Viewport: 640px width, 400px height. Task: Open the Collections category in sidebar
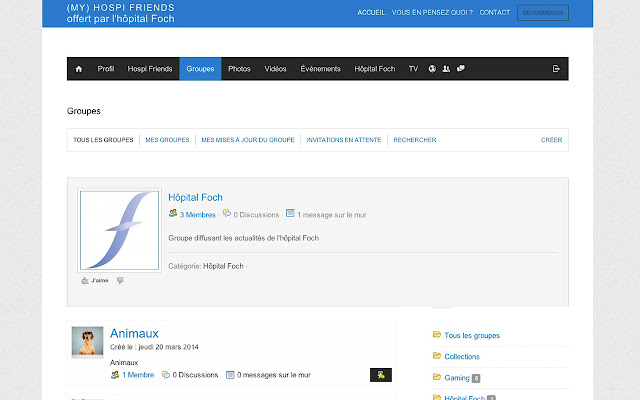tap(462, 357)
